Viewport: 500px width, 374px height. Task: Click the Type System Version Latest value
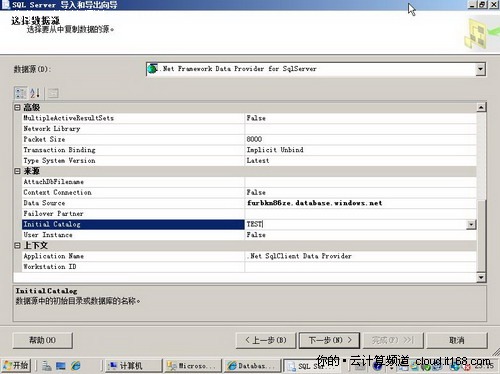coord(258,161)
